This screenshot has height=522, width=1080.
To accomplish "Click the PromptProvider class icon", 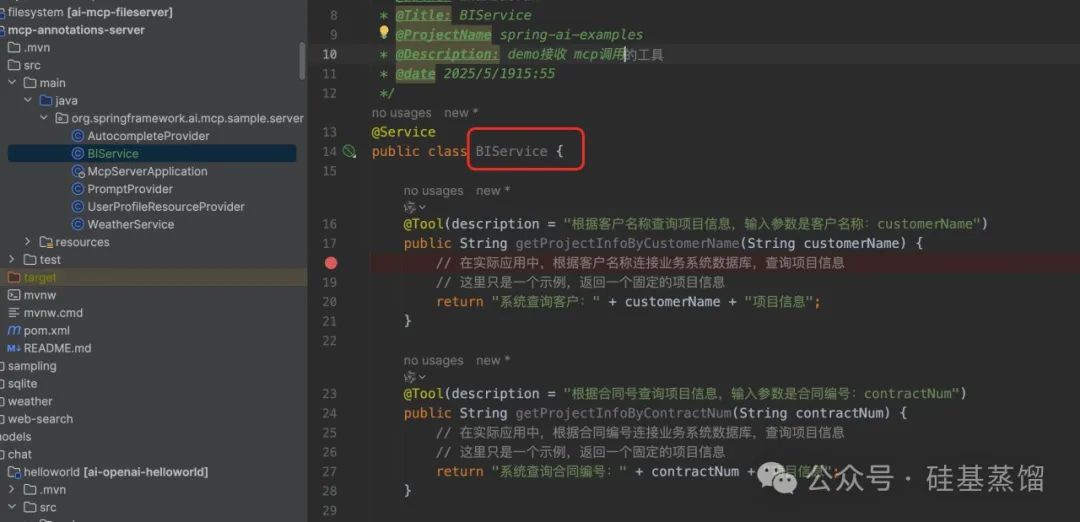I will coord(78,189).
